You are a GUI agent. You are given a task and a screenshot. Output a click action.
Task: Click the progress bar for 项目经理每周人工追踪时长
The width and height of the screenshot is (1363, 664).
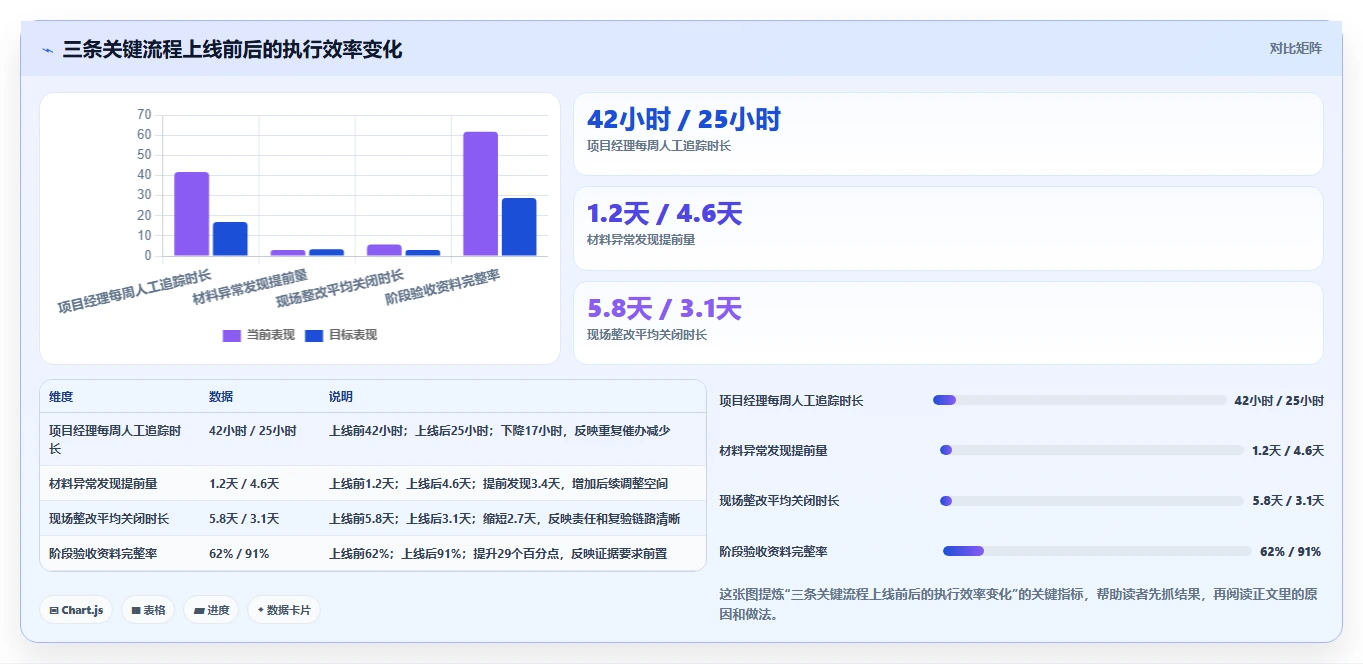tap(1079, 400)
